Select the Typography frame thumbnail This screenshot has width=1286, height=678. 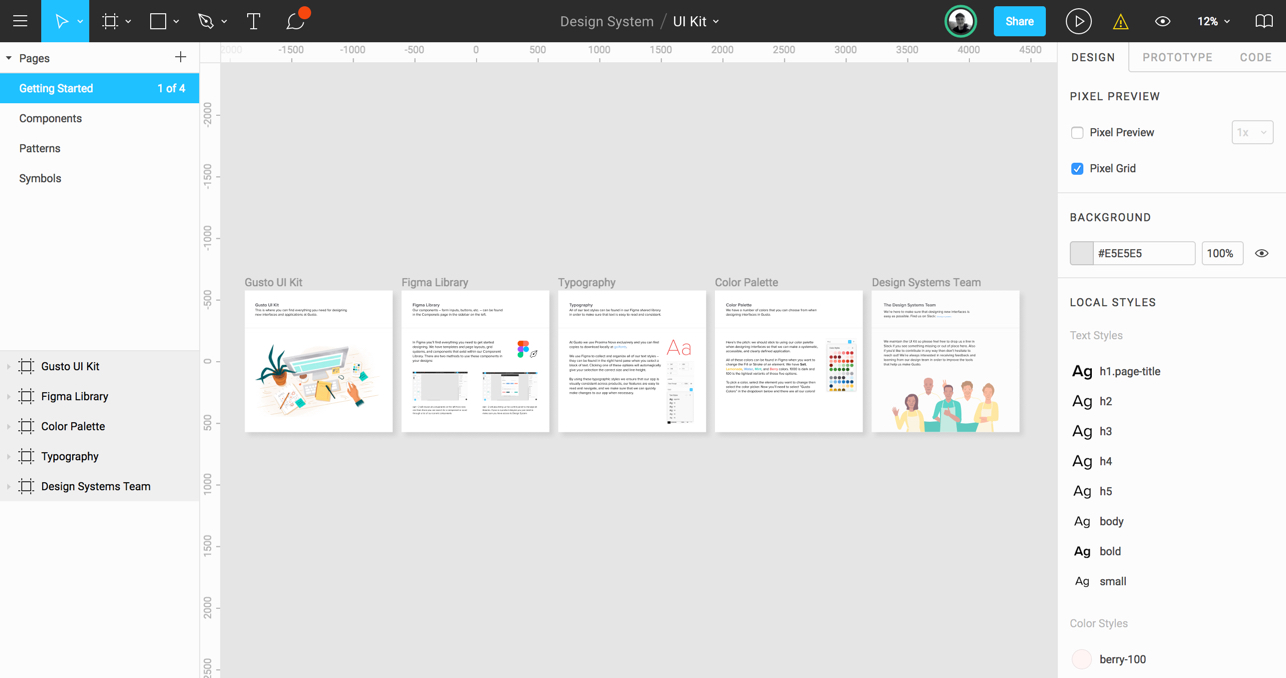pos(632,361)
